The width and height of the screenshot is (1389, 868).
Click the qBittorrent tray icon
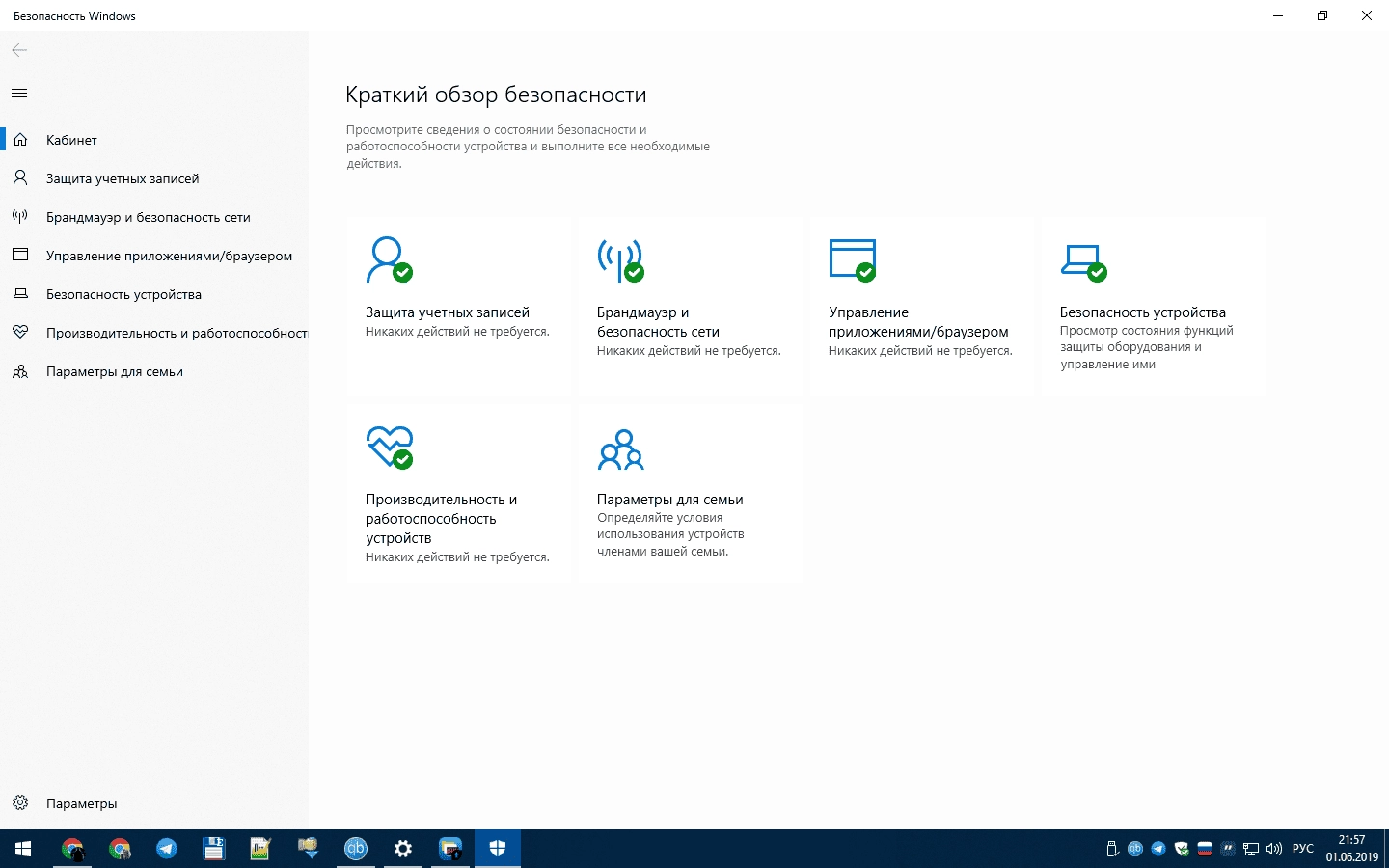tap(1135, 849)
